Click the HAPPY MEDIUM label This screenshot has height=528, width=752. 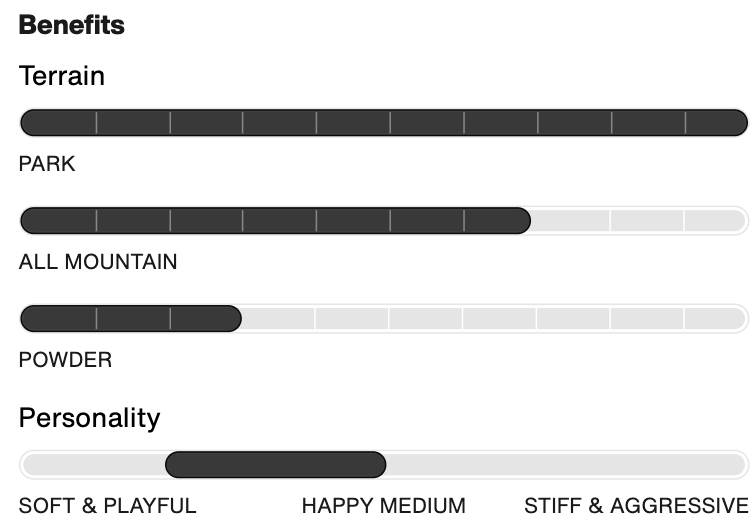pos(384,505)
